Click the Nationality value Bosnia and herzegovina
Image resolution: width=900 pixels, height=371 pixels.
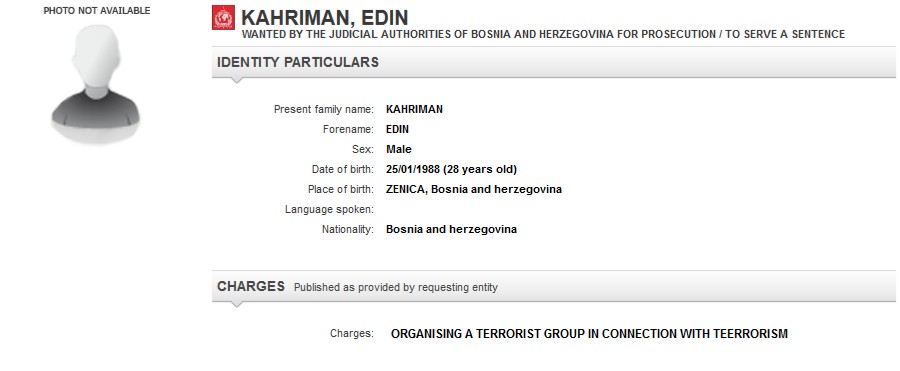(x=451, y=229)
